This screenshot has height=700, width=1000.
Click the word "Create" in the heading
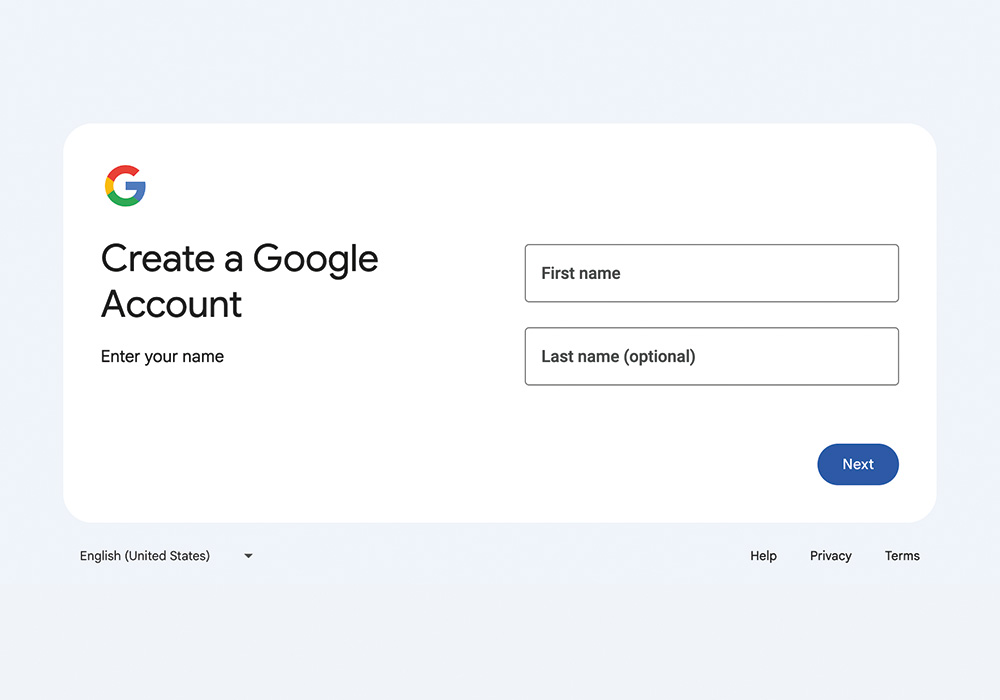pyautogui.click(x=158, y=258)
